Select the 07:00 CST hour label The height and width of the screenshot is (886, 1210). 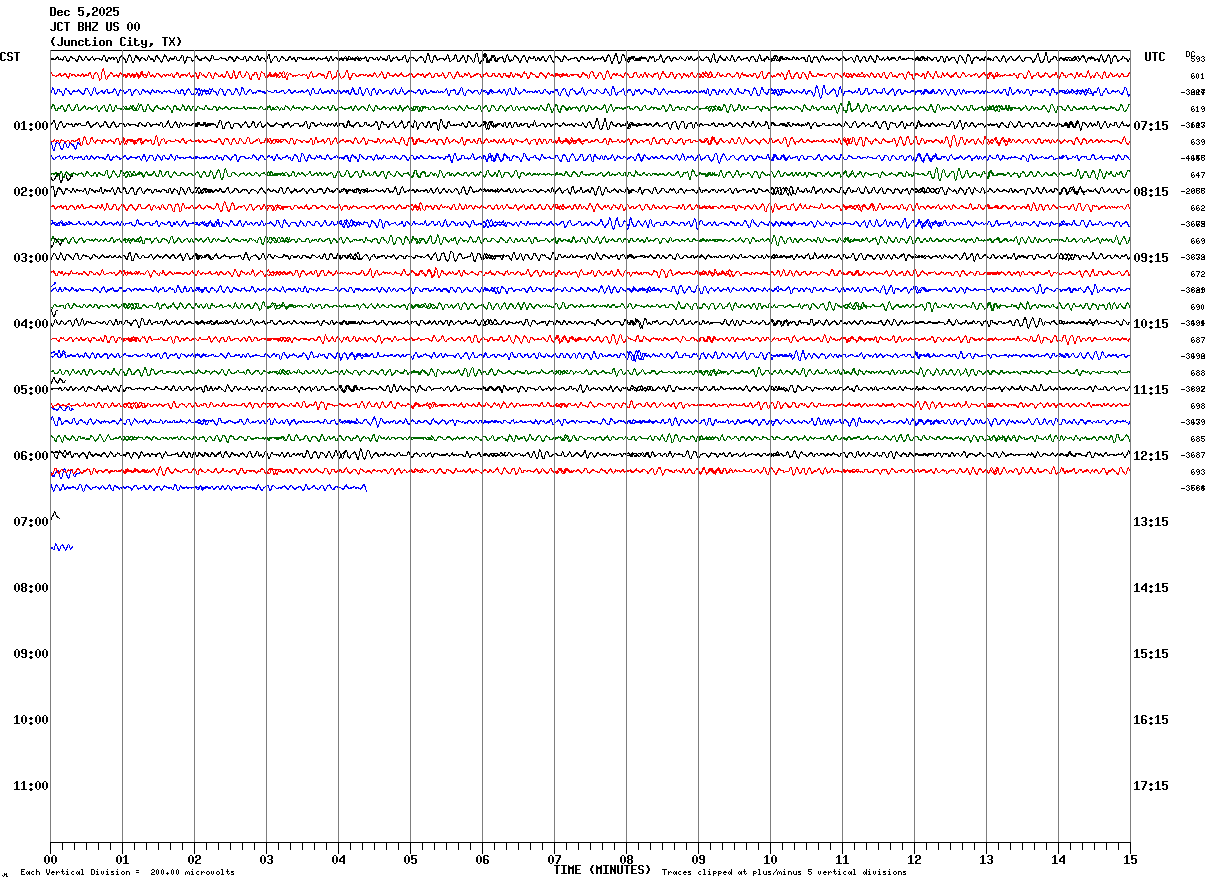coord(31,522)
